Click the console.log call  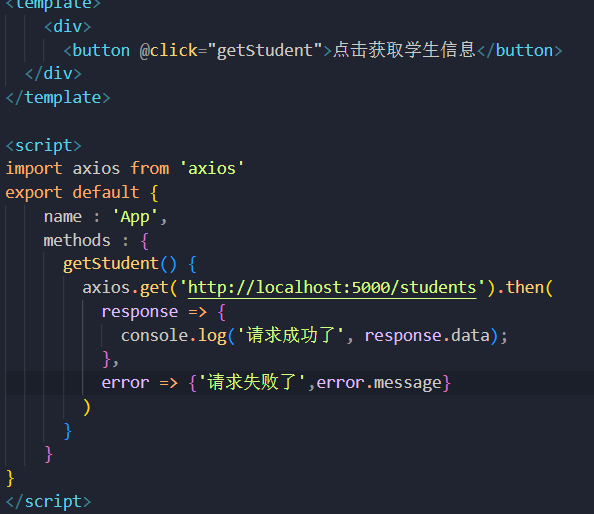pyautogui.click(x=174, y=336)
